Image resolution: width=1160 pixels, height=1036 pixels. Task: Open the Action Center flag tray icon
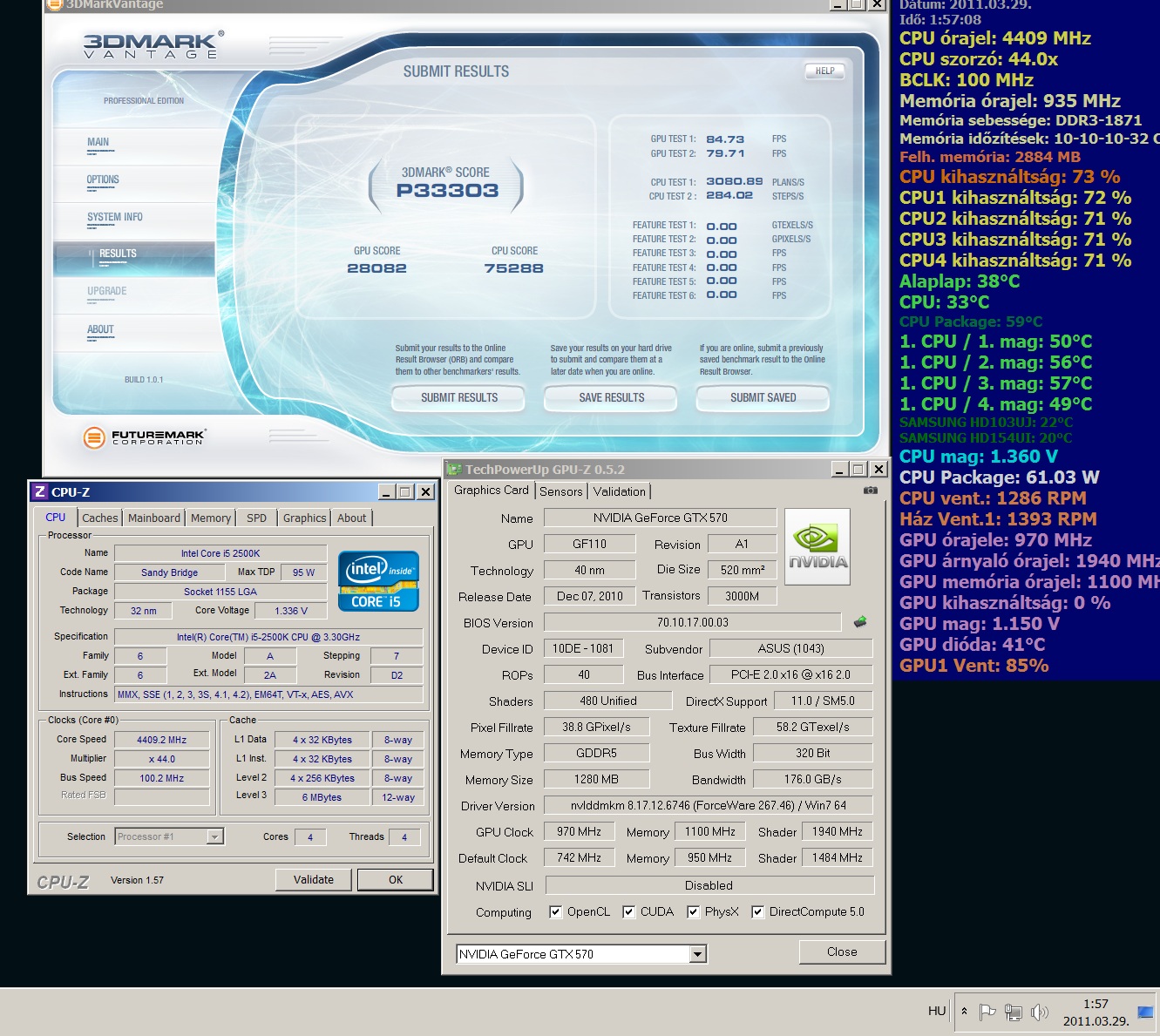pyautogui.click(x=987, y=1012)
